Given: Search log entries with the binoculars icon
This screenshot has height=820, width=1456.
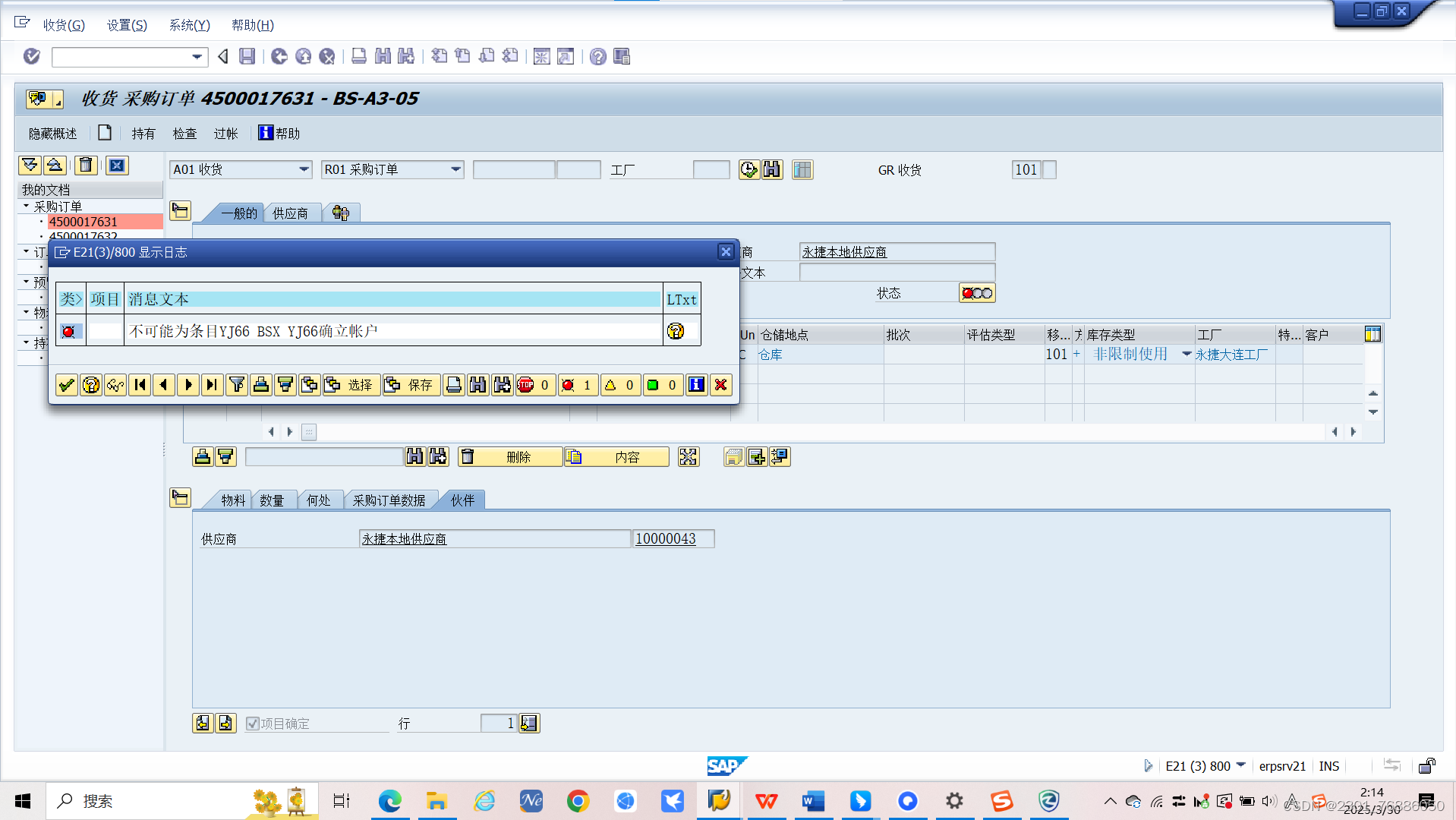Looking at the screenshot, I should 477,385.
